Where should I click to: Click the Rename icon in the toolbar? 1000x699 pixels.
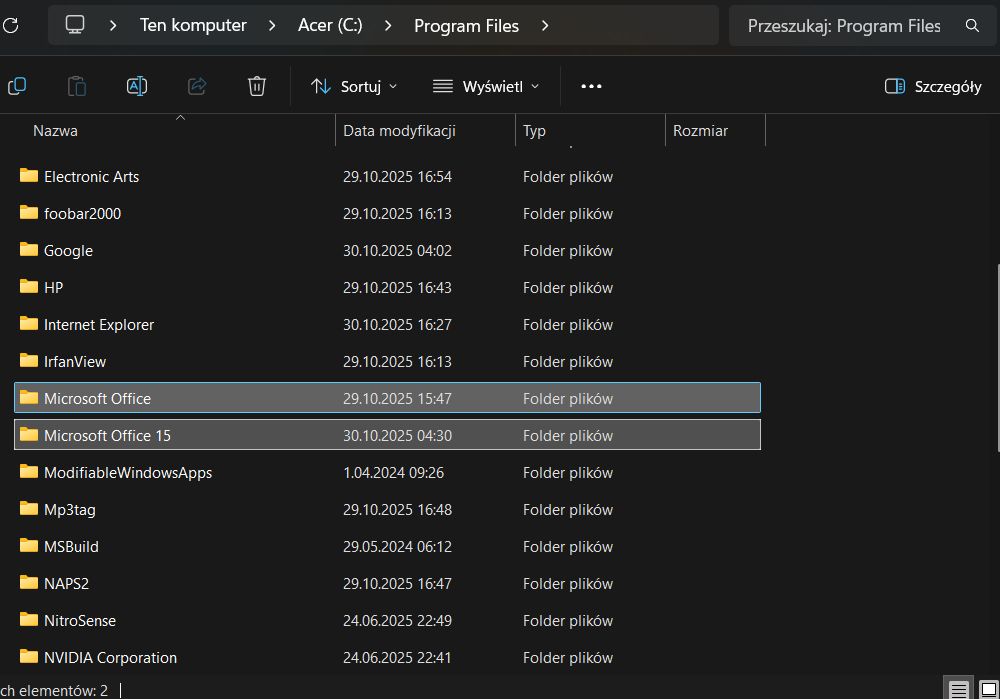137,86
